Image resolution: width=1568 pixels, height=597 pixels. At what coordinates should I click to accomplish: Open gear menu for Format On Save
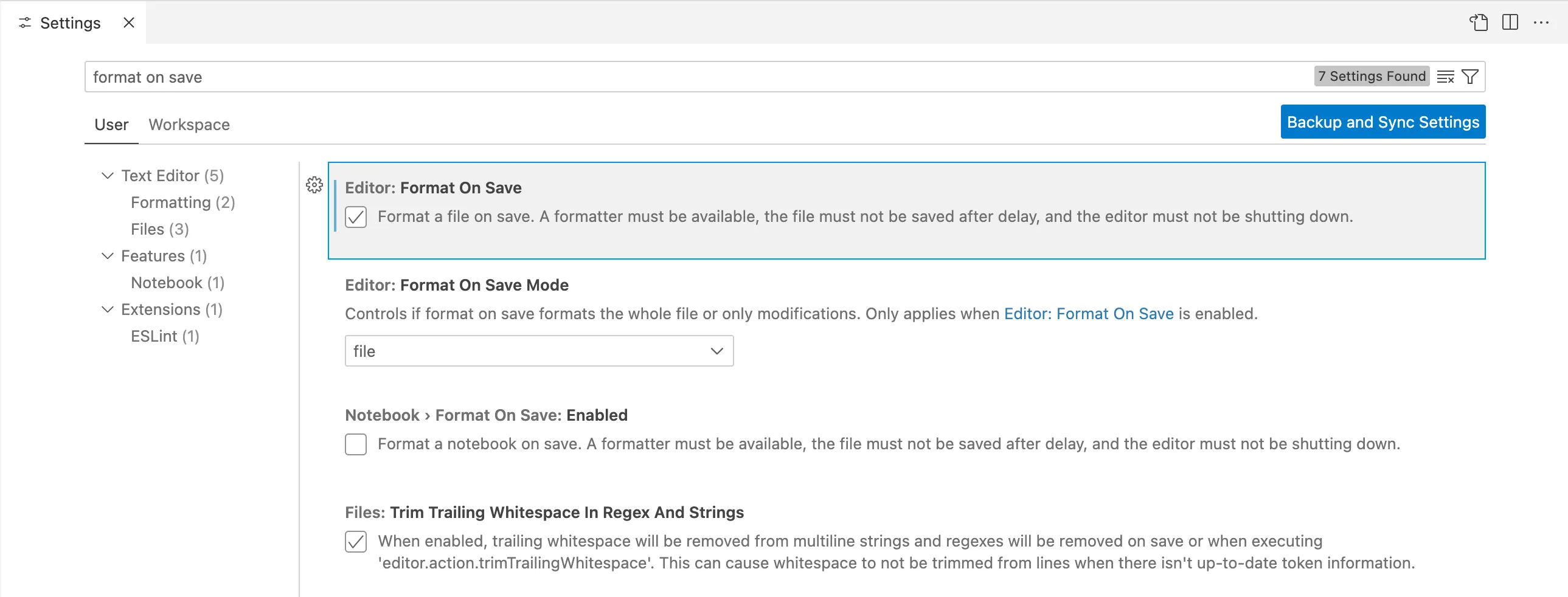[x=314, y=185]
